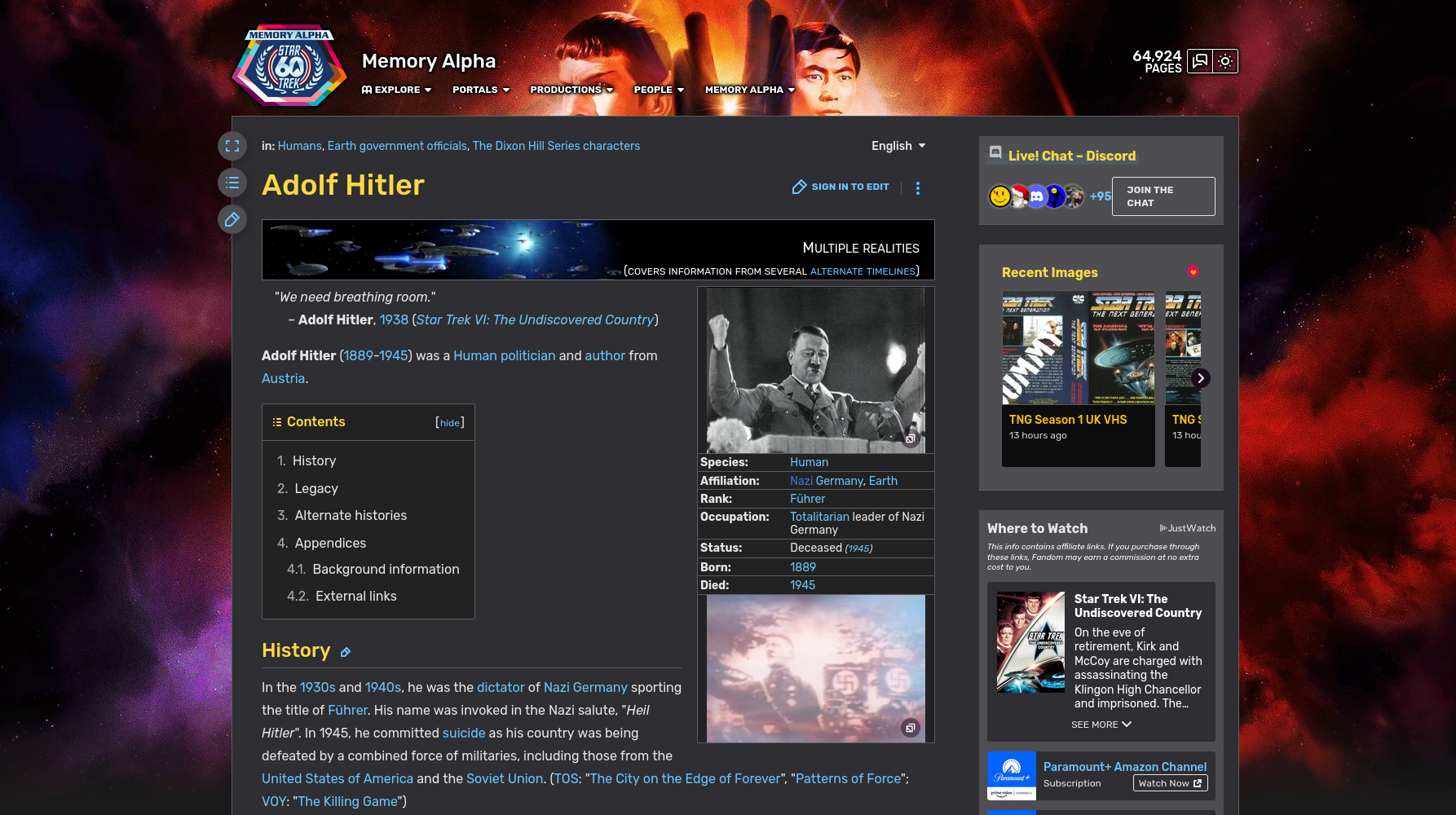Follow the Totalitarian link in the infobox
The width and height of the screenshot is (1456, 815).
[819, 517]
